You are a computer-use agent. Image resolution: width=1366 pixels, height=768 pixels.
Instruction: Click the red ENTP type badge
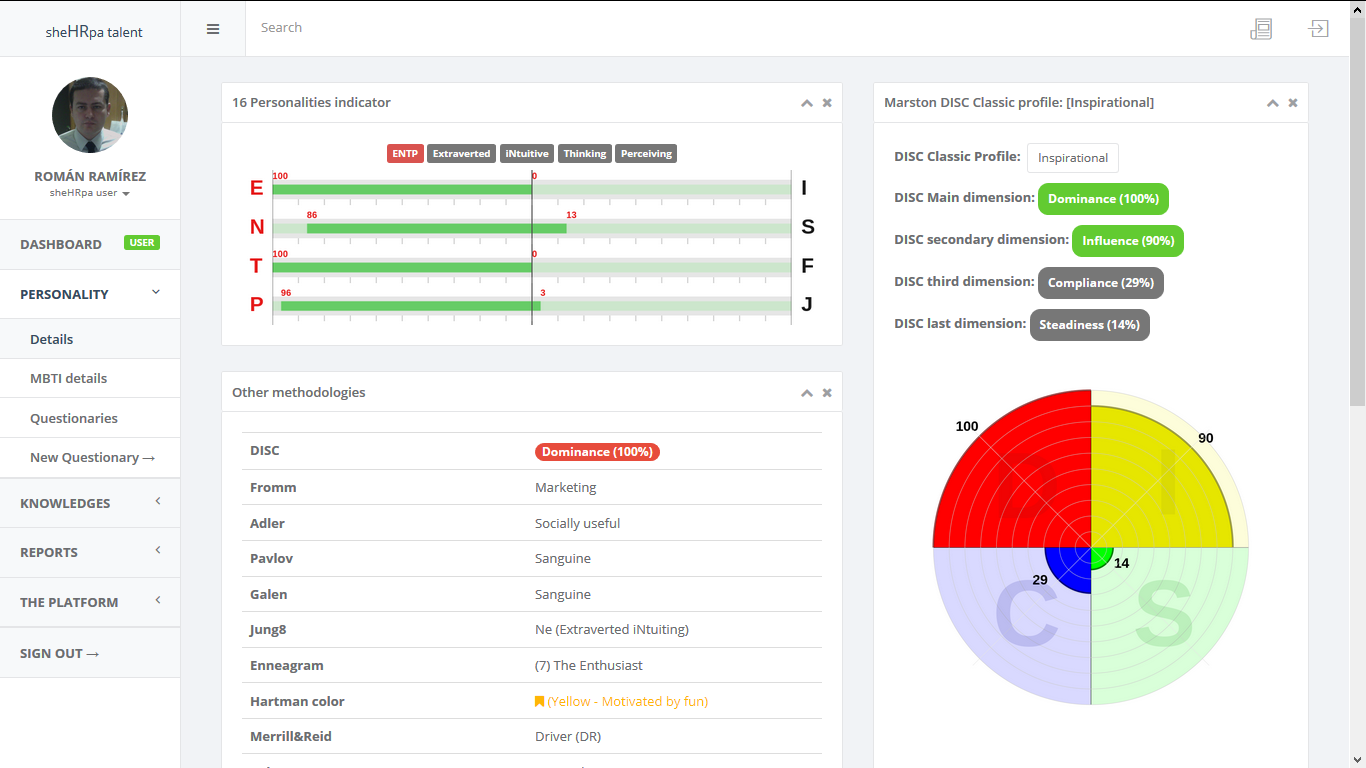click(405, 154)
